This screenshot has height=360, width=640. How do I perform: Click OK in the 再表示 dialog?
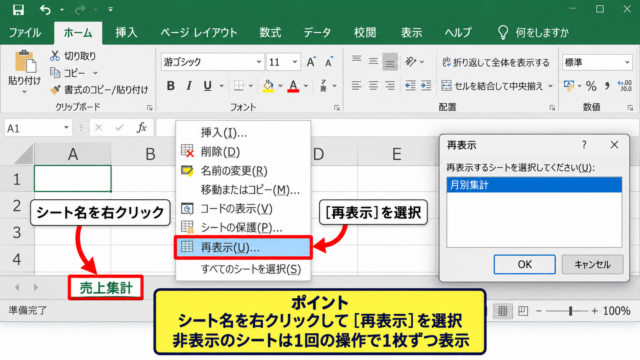[x=524, y=264]
